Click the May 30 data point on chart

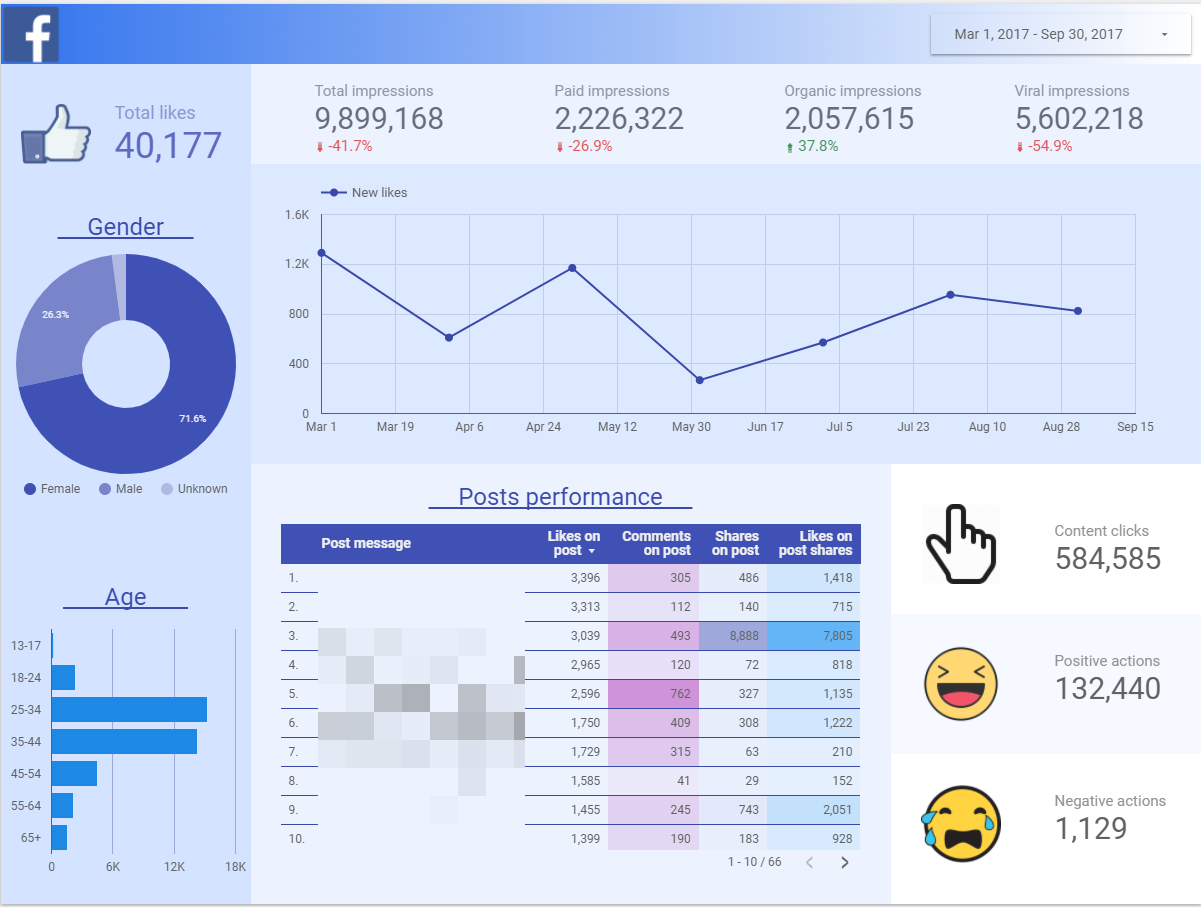(699, 380)
